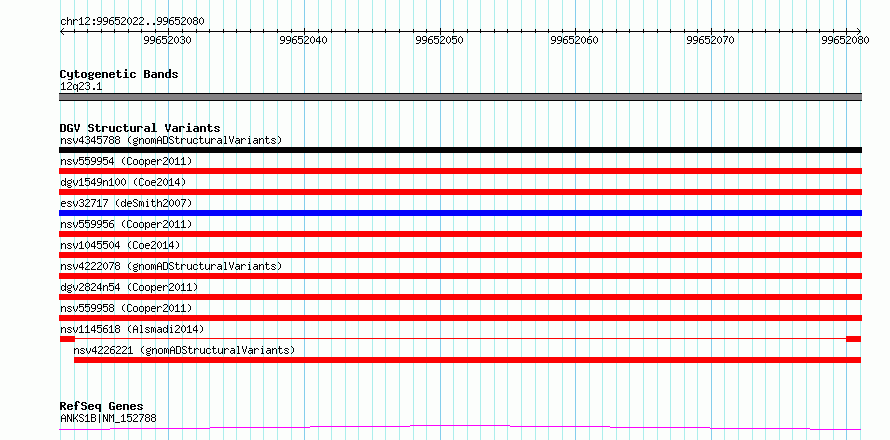Click the red bar under nsv559954
890x440 pixels.
click(460, 171)
